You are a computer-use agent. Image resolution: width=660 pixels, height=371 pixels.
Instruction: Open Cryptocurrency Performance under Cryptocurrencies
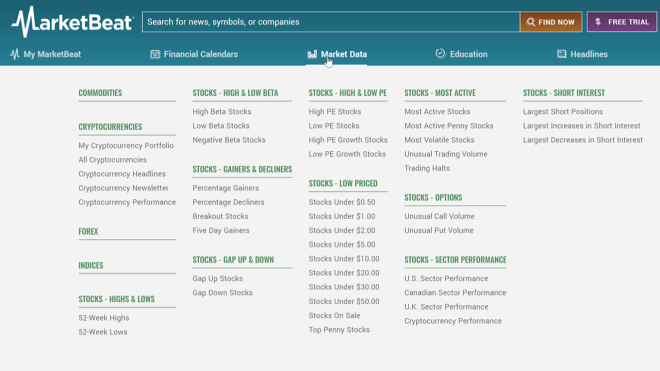tap(127, 202)
